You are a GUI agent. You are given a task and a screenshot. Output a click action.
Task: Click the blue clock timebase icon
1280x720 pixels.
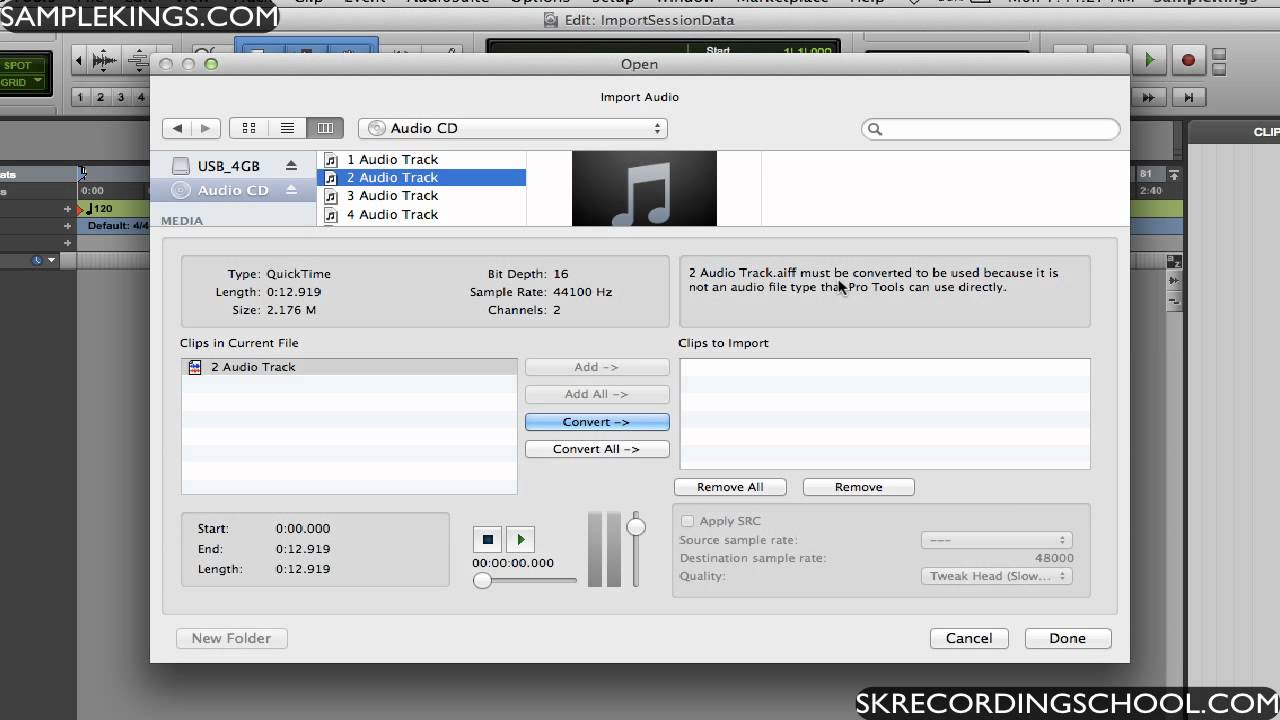point(37,260)
